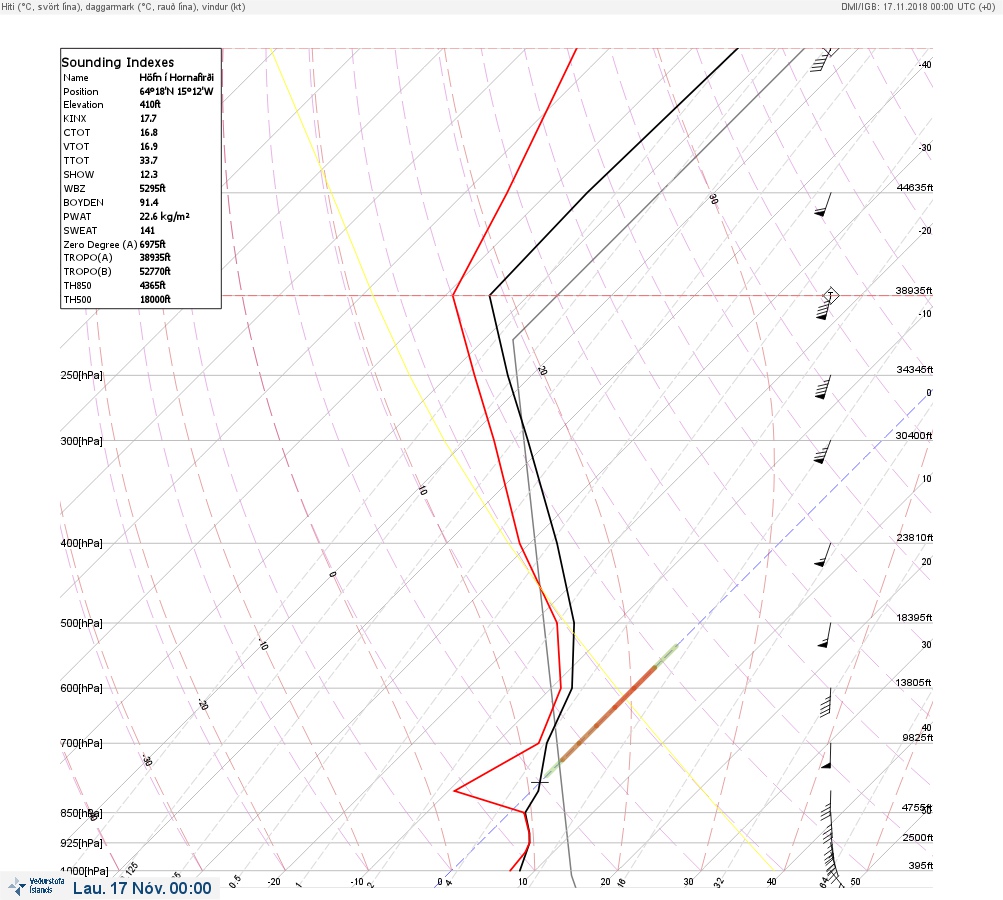This screenshot has height=900, width=1003.
Task: Click the wind barb at 300 hPa level
Action: (x=823, y=452)
